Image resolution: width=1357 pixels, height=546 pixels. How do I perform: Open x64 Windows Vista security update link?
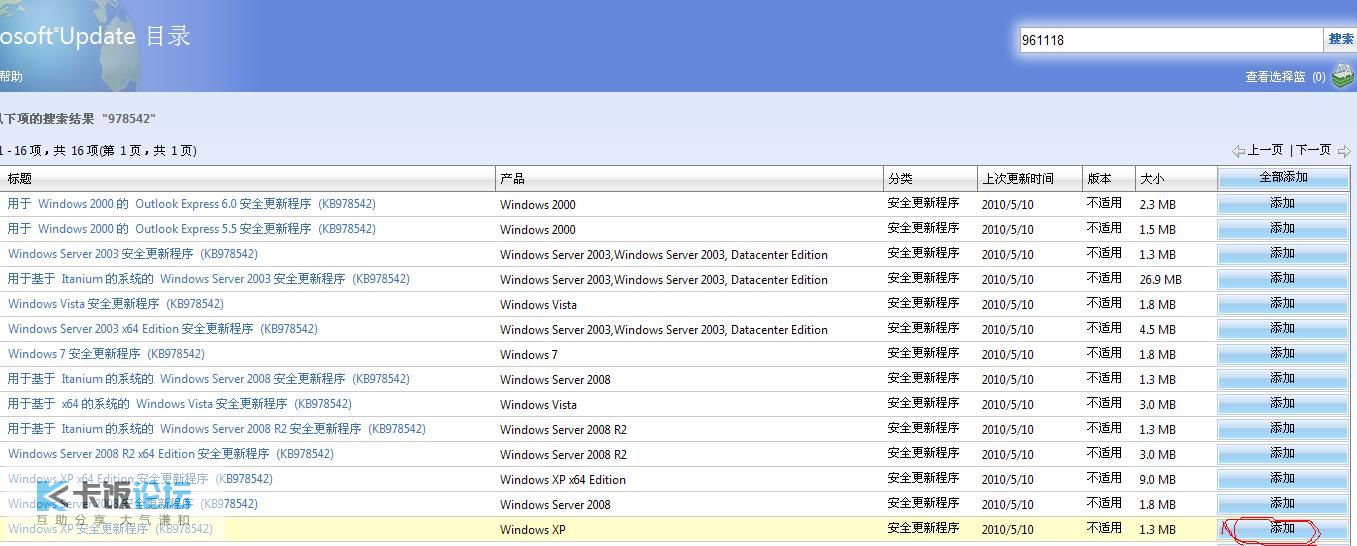click(180, 404)
